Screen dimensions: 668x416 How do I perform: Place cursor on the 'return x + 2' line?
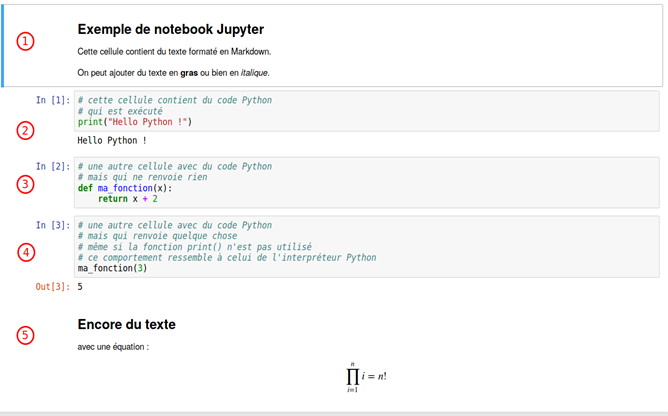[x=128, y=198]
